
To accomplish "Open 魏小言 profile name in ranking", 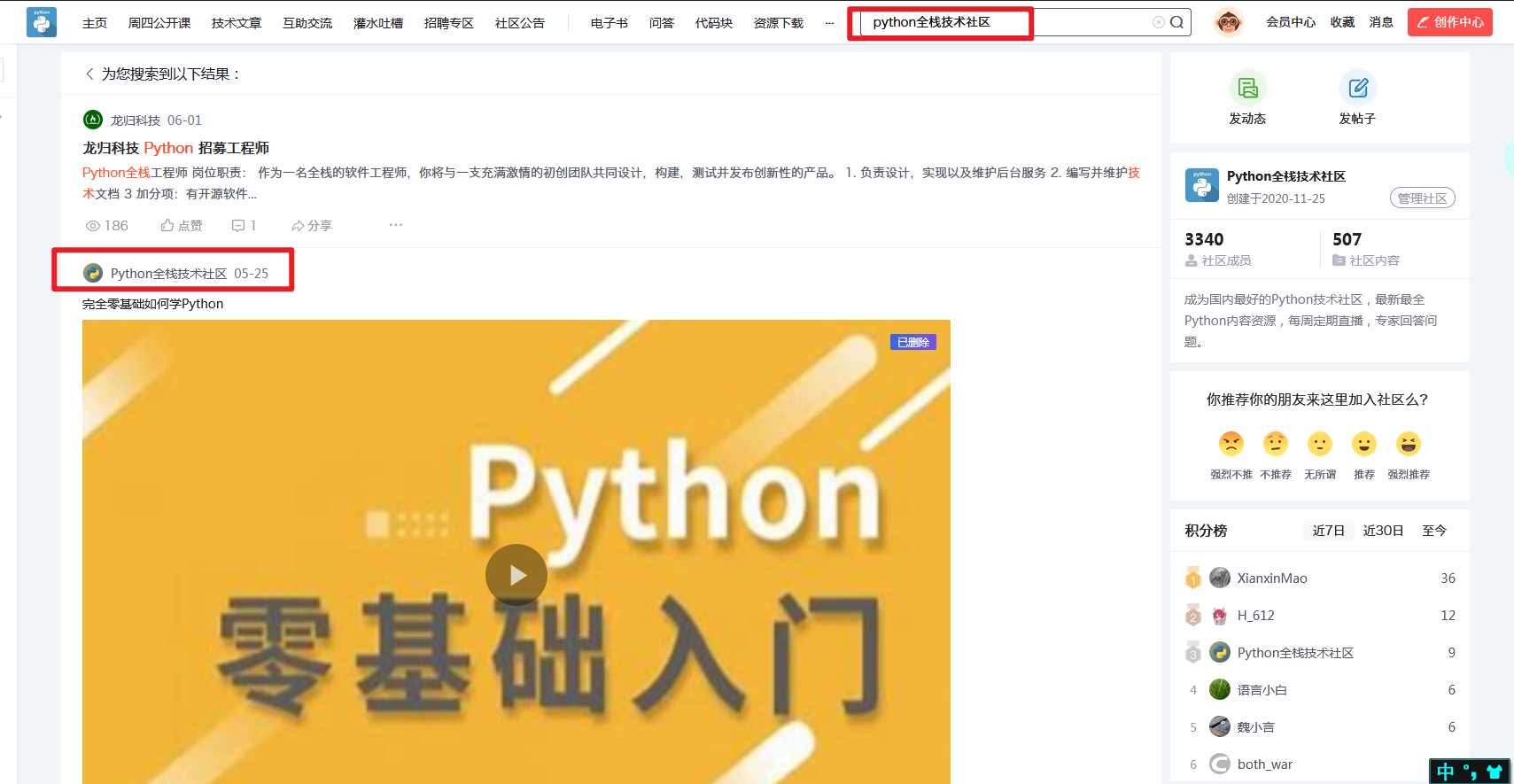I will click(1256, 727).
